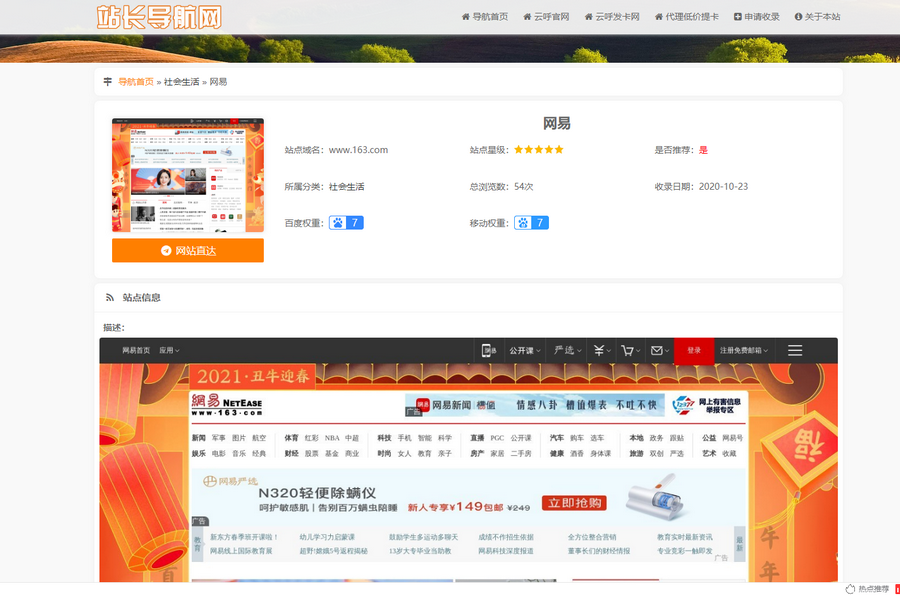Screen dimensions: 900x595
Task: Select the 财经 channel tab
Action: pyautogui.click(x=291, y=453)
